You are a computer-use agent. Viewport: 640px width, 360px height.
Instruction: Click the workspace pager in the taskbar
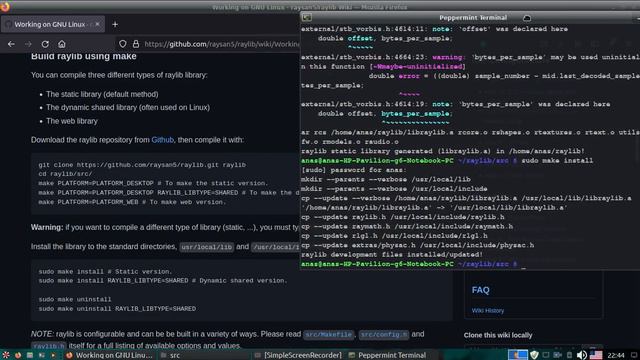pyautogui.click(x=518, y=355)
